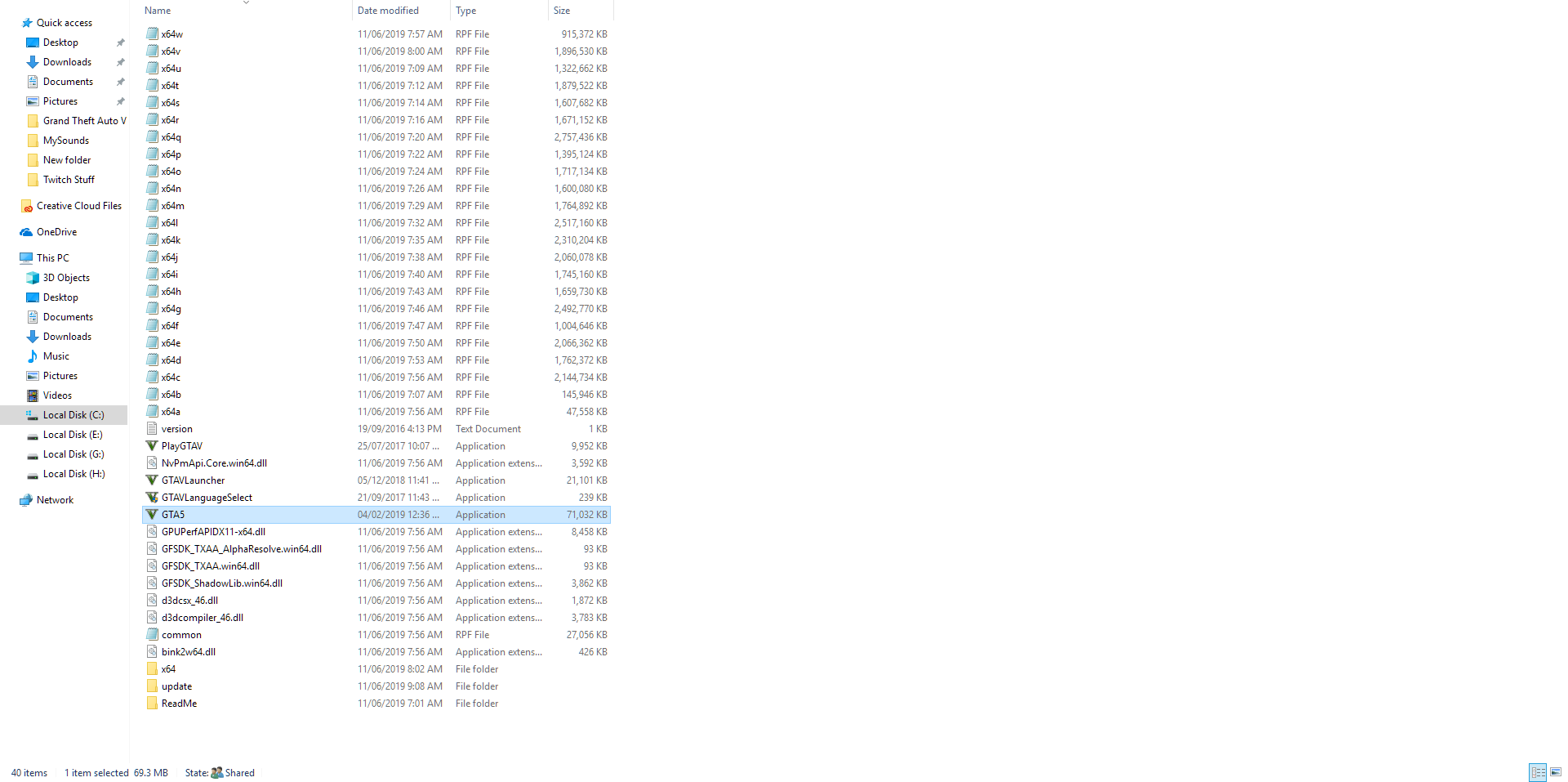Select the GFSDK_ShadowLib.win64.dll file name
Screen dimensions: 1568x782
click(222, 583)
